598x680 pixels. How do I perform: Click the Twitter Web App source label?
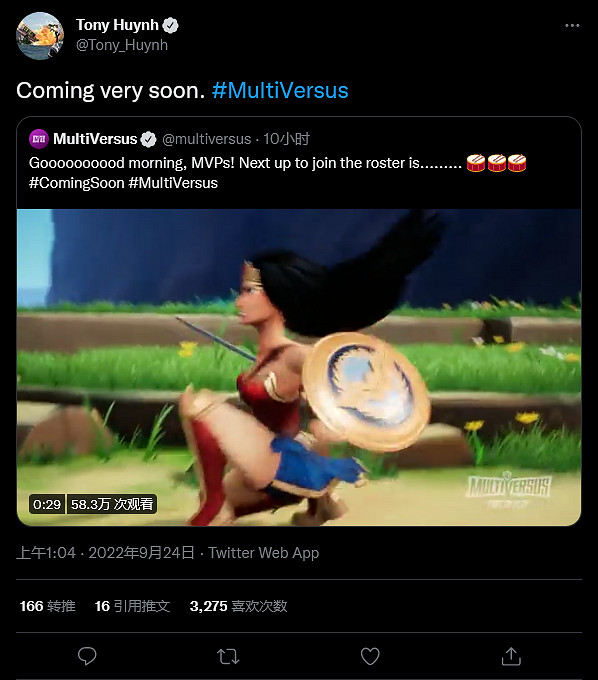click(x=264, y=553)
